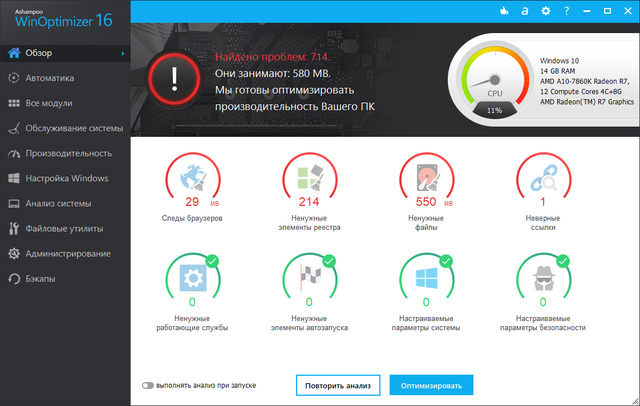640x406 pixels.
Task: Click the browser traces globe icon
Action: click(191, 179)
